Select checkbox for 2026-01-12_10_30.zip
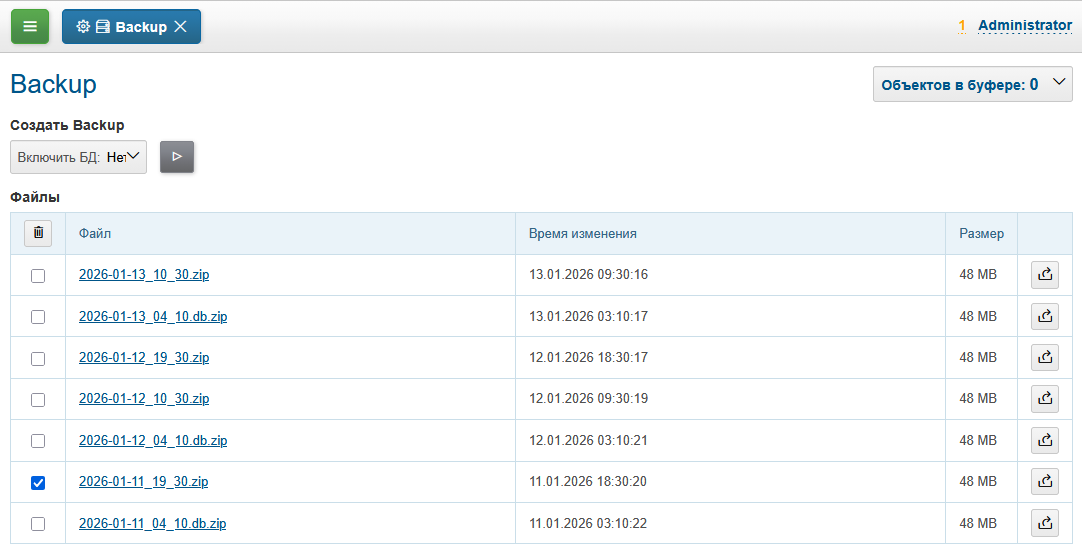Screen dimensions: 1082x557 tap(38, 400)
